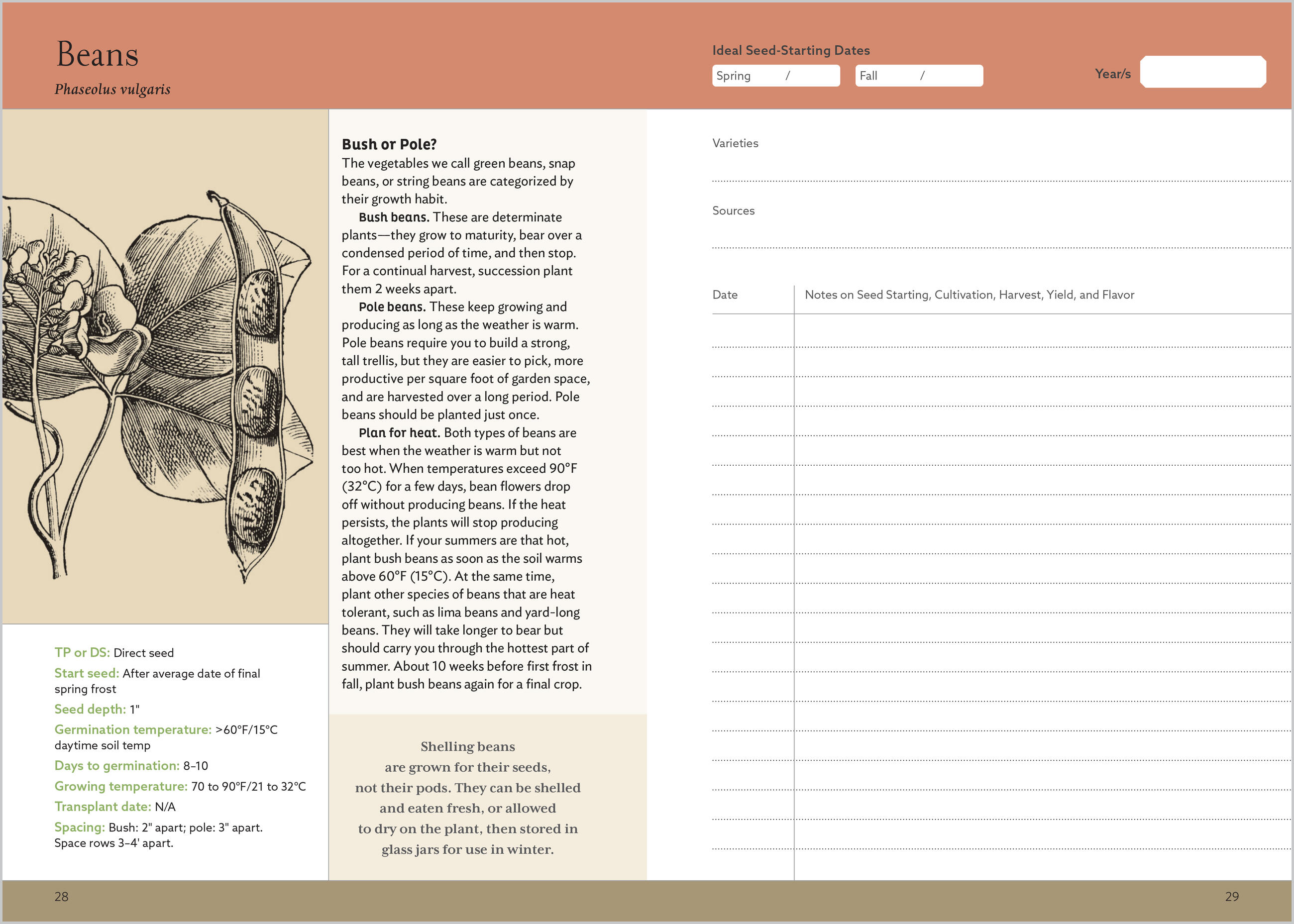This screenshot has width=1294, height=924.
Task: Click the Year/s blank entry box
Action: coord(1202,72)
